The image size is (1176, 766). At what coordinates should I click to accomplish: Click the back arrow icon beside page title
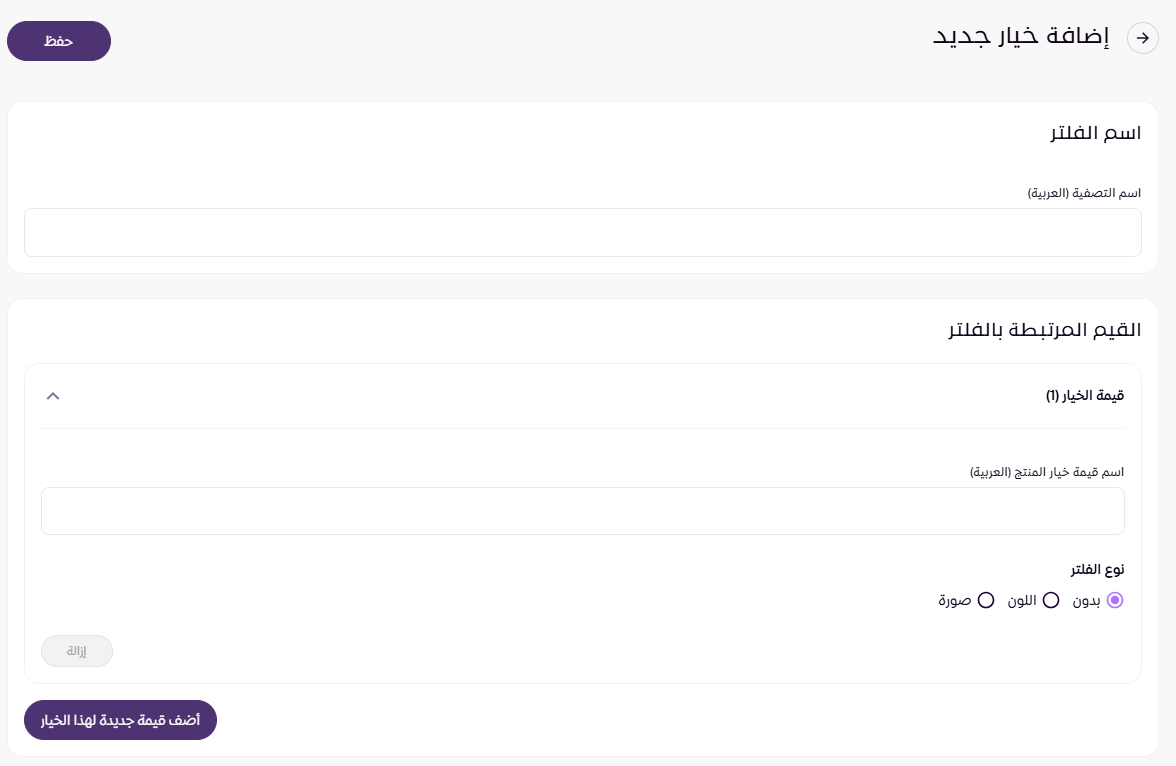pos(1143,38)
